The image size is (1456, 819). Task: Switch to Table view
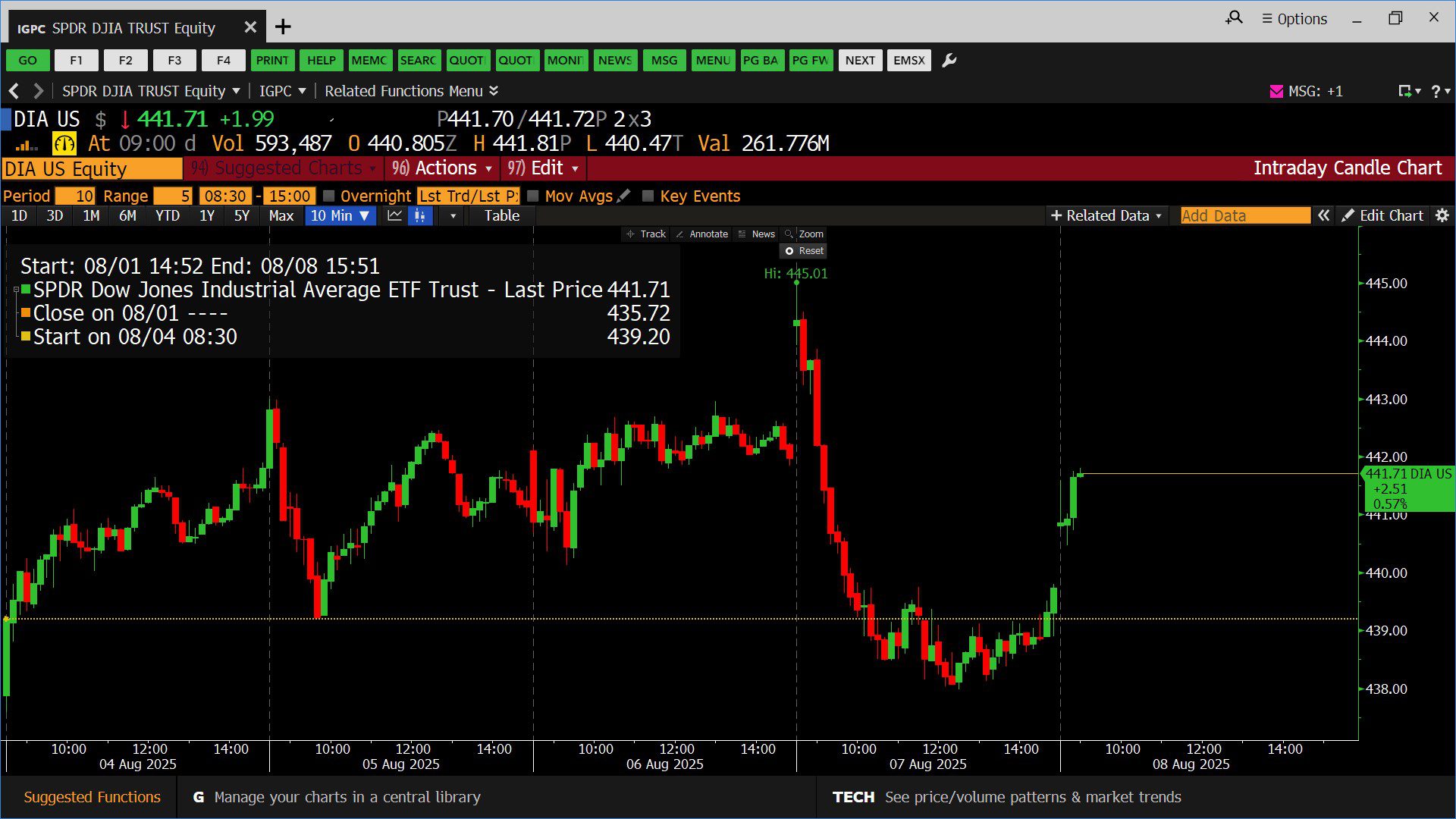[x=502, y=215]
